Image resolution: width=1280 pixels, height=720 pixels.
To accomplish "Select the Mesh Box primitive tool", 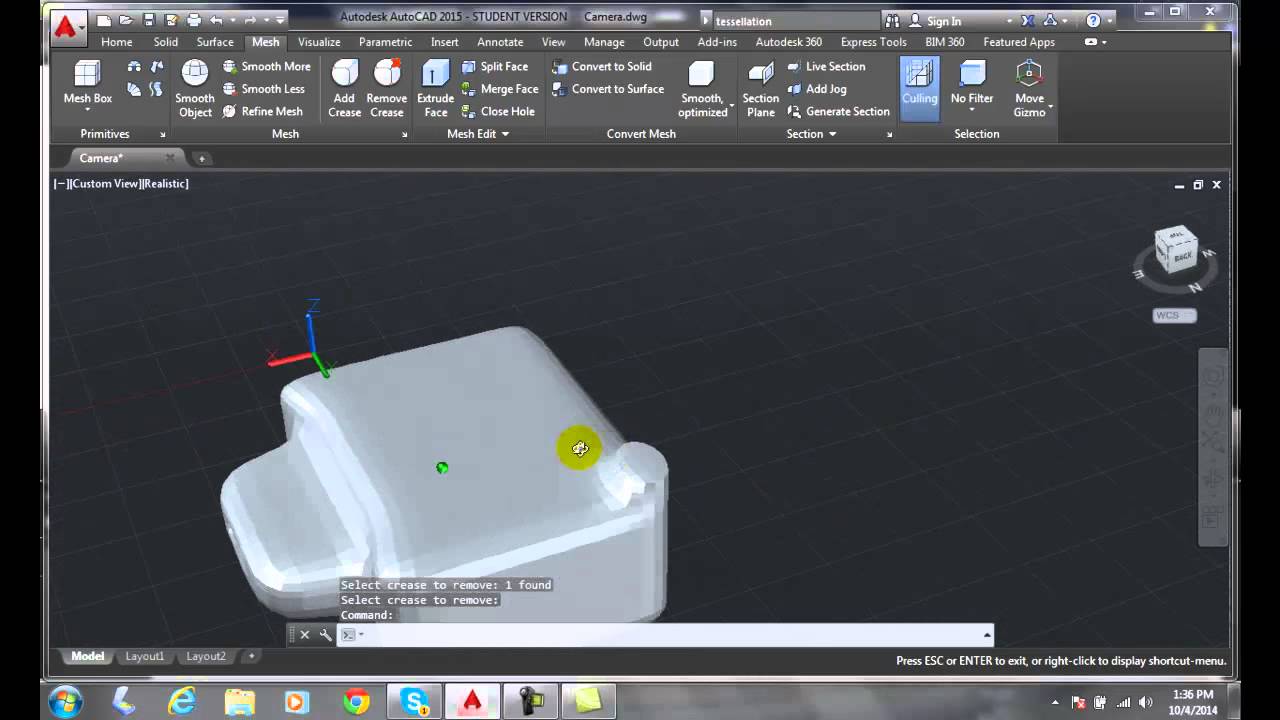I will click(x=88, y=83).
